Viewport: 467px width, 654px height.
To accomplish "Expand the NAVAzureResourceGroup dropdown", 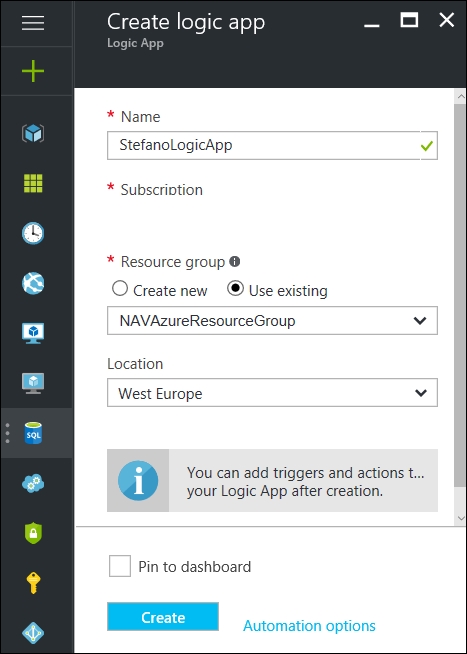I will (272, 320).
